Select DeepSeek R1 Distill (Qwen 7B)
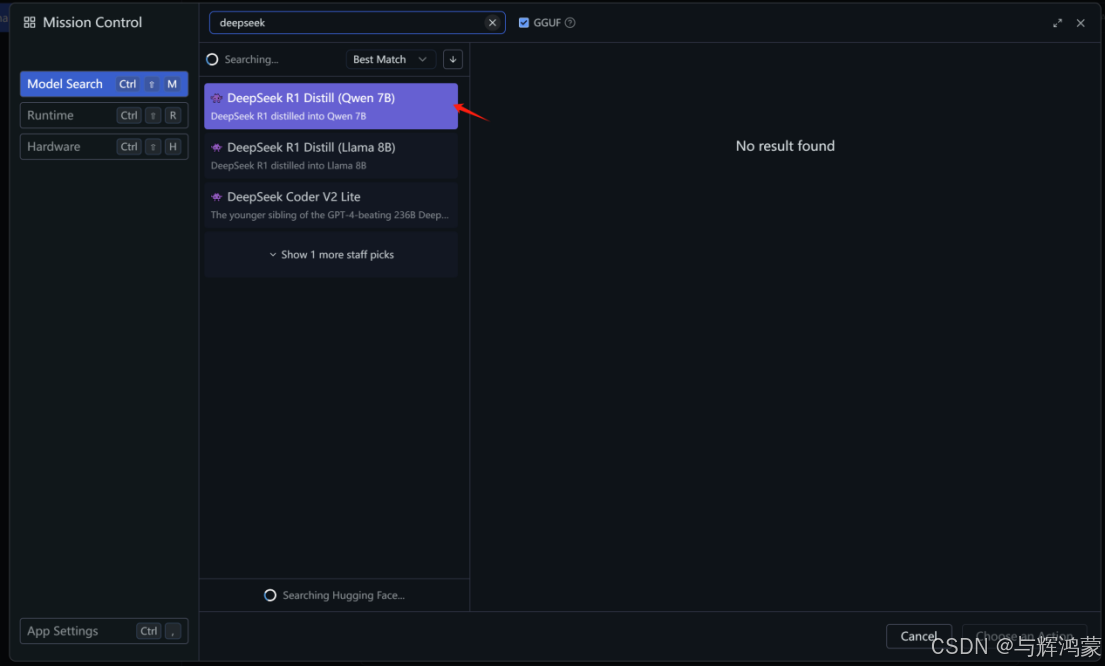 pyautogui.click(x=331, y=106)
